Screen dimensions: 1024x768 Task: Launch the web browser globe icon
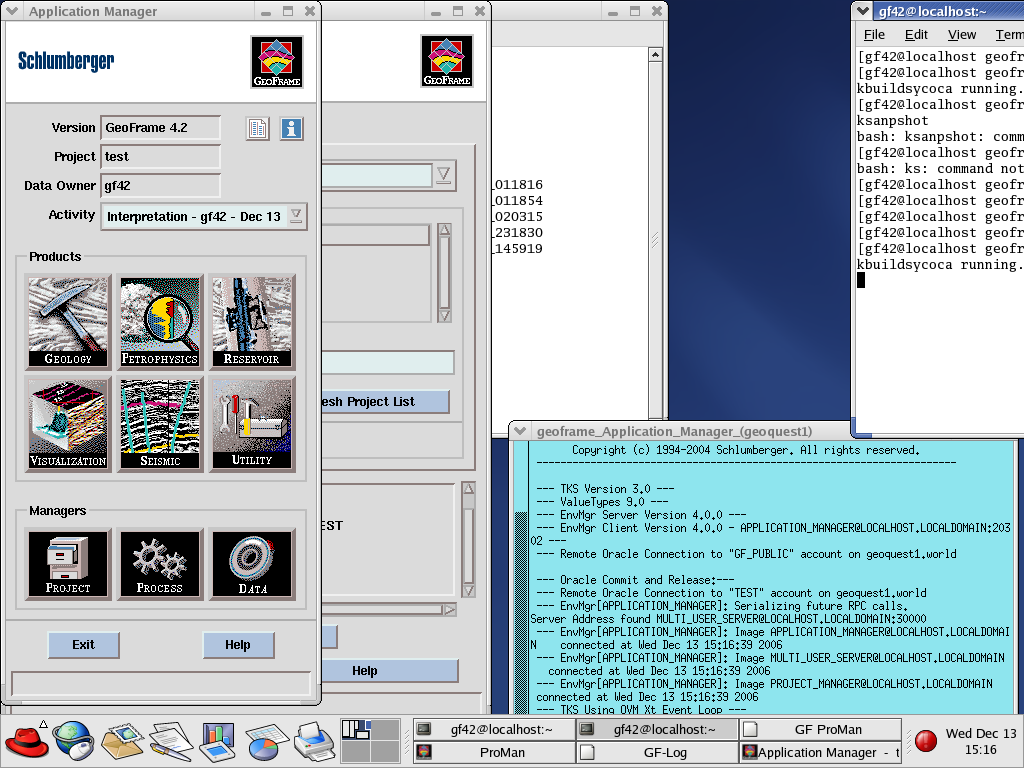coord(73,741)
